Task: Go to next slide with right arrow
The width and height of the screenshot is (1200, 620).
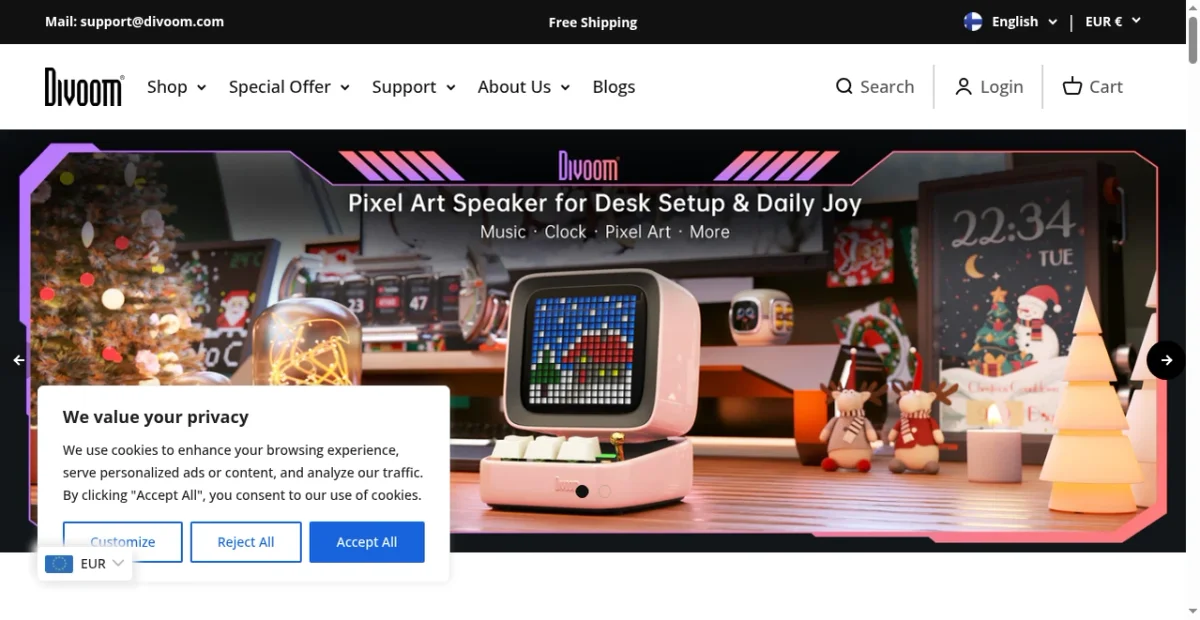Action: 1166,360
